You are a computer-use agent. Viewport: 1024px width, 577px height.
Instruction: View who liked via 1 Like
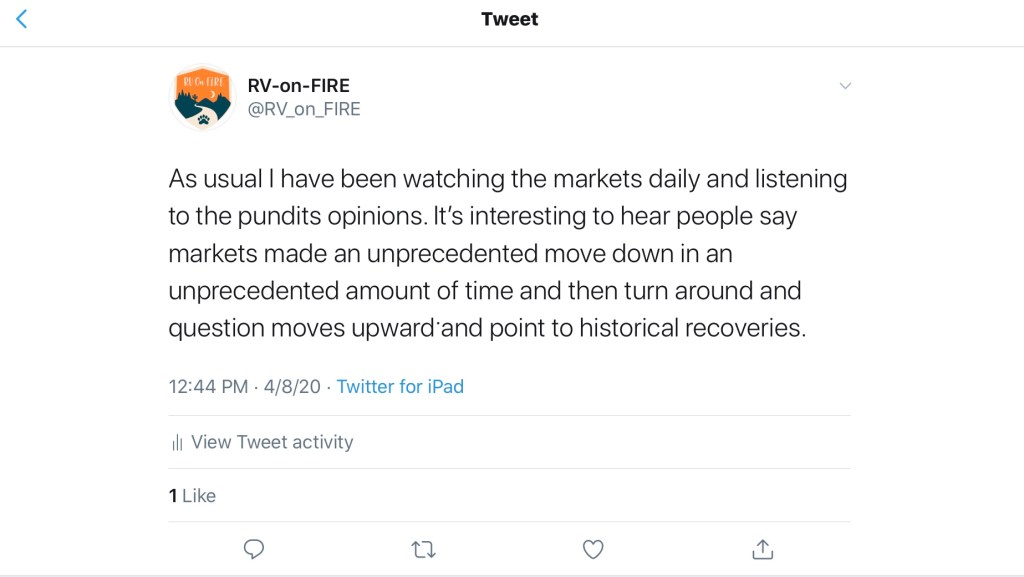coord(192,495)
